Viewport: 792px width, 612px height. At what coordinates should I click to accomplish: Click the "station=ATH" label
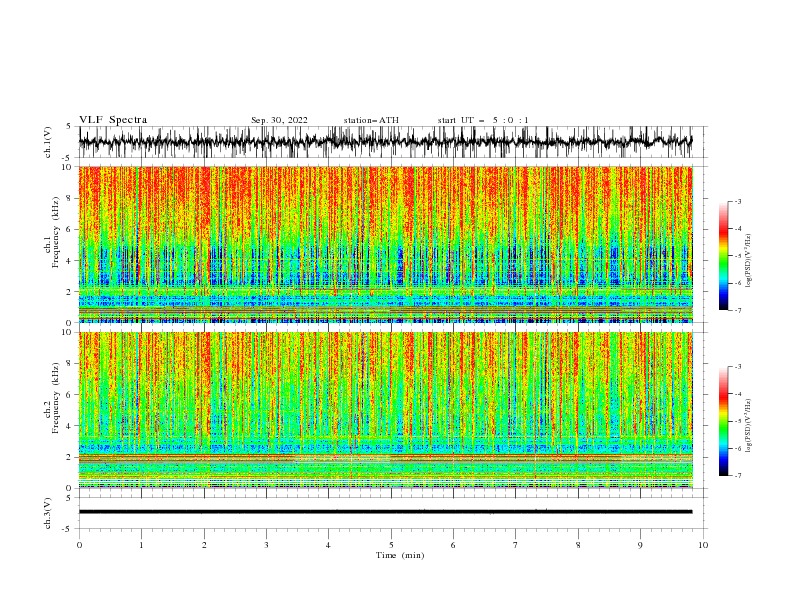pyautogui.click(x=371, y=120)
